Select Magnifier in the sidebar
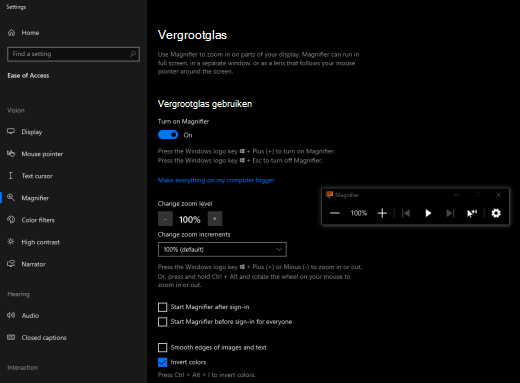Image resolution: width=520 pixels, height=383 pixels. [28, 198]
